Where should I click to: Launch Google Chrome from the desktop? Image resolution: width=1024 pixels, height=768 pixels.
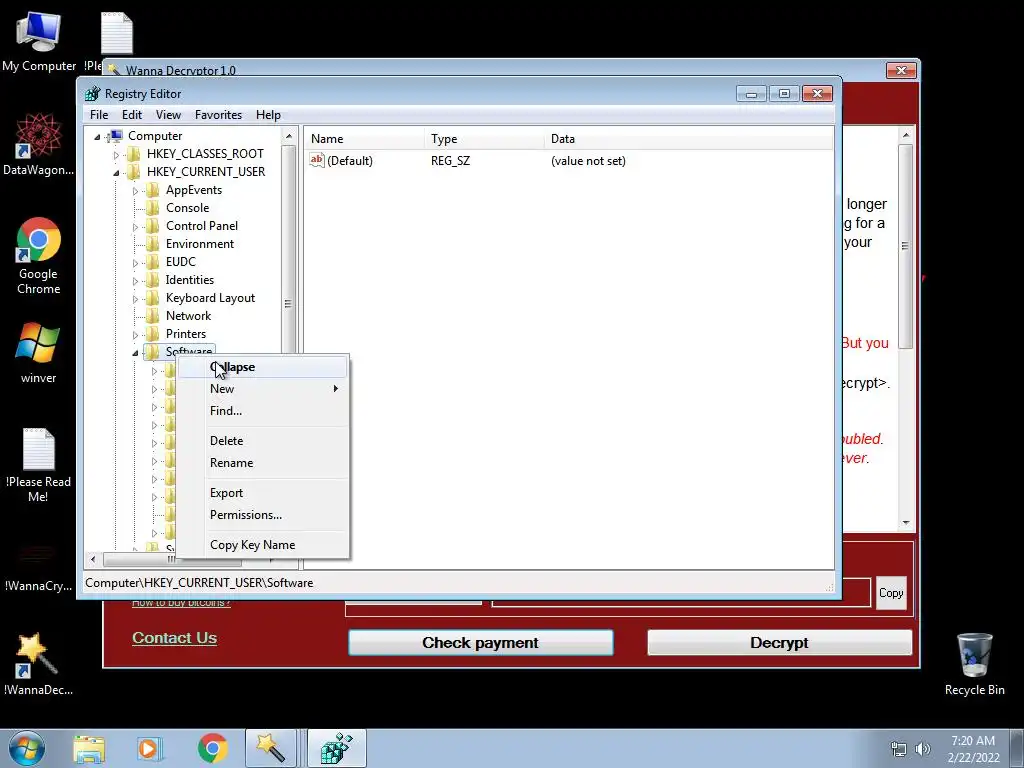(38, 255)
